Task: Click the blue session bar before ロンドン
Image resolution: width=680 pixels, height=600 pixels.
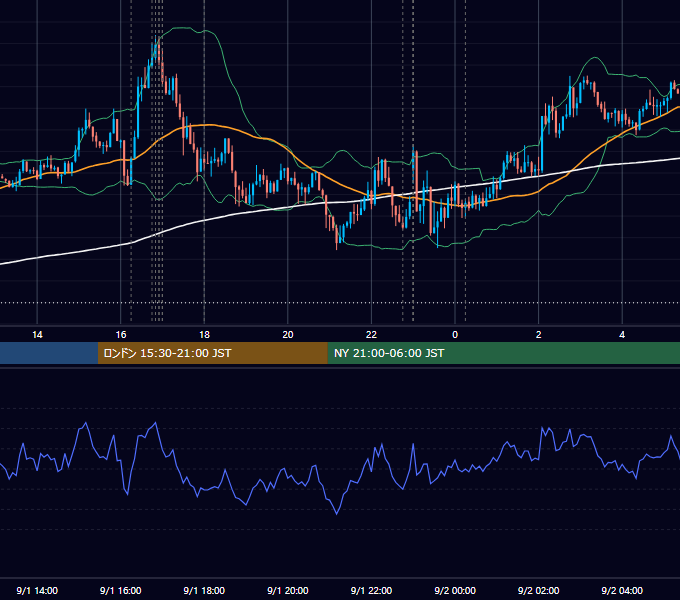Action: 49,353
